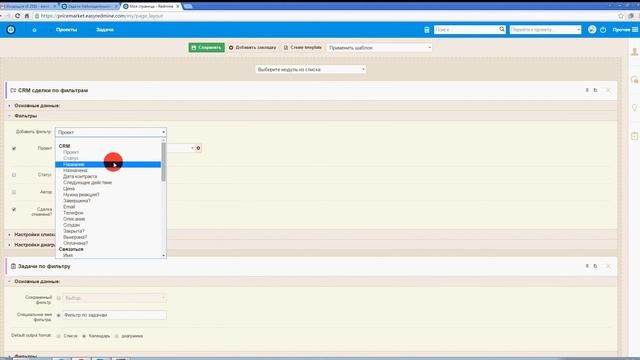Open the user avatar icon in top bar
This screenshot has width=640, height=360.
coord(592,29)
